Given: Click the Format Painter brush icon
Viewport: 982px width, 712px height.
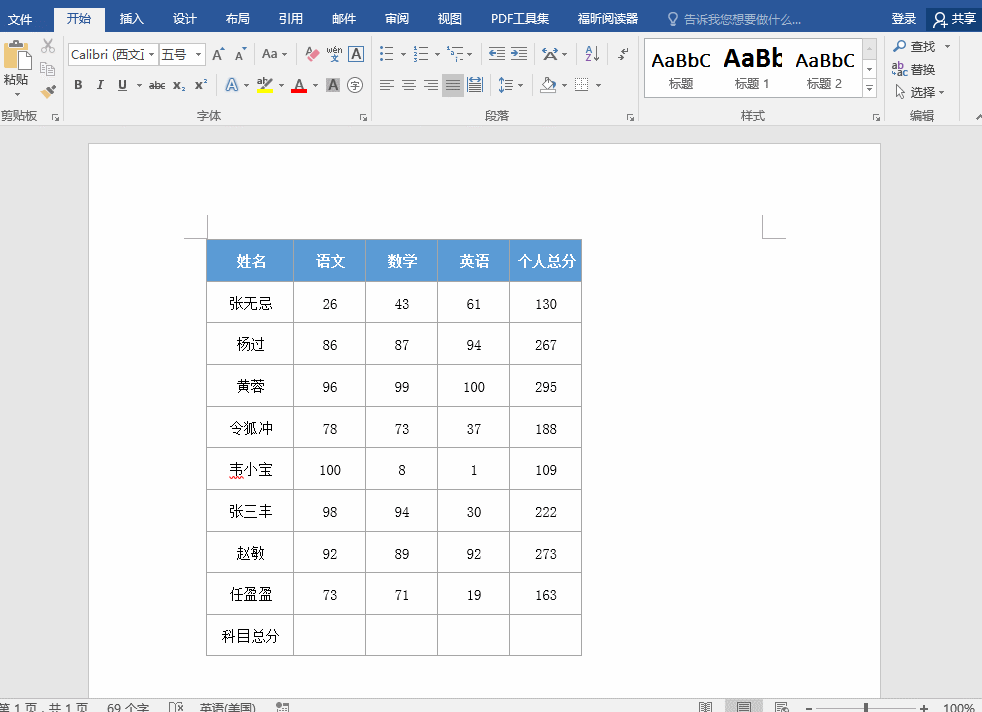Looking at the screenshot, I should (x=48, y=91).
